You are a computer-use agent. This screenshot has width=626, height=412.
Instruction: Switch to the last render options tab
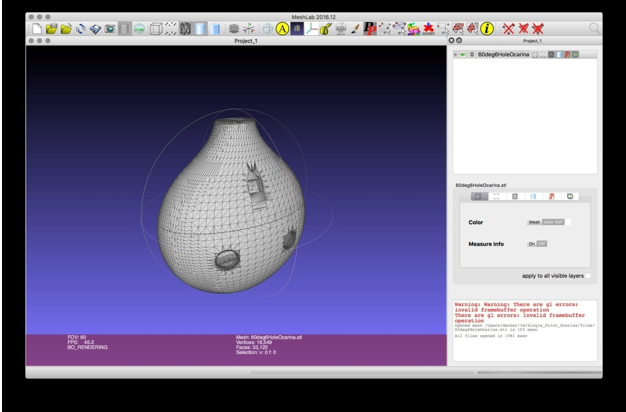[569, 198]
